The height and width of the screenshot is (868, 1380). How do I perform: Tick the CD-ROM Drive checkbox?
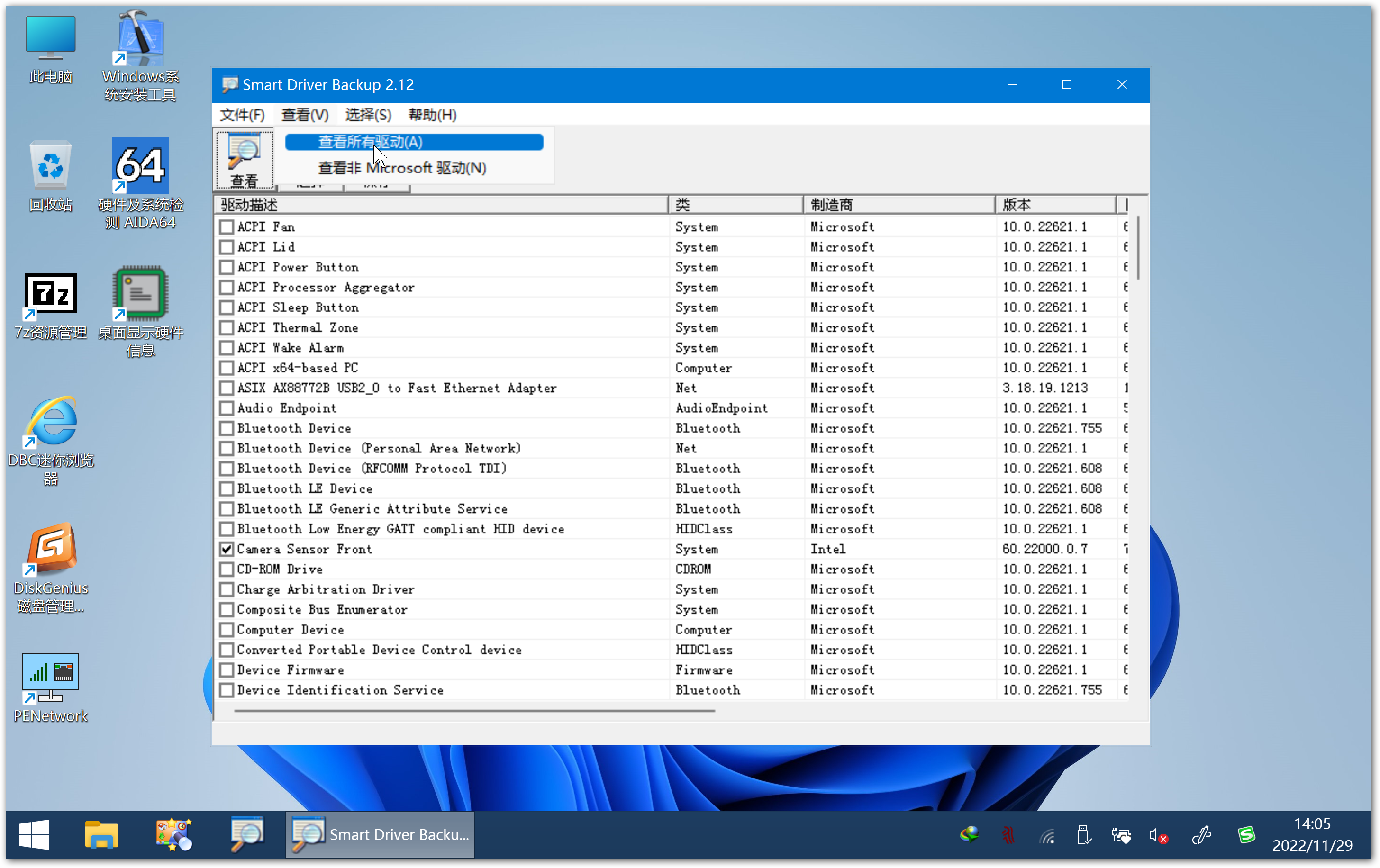click(227, 569)
